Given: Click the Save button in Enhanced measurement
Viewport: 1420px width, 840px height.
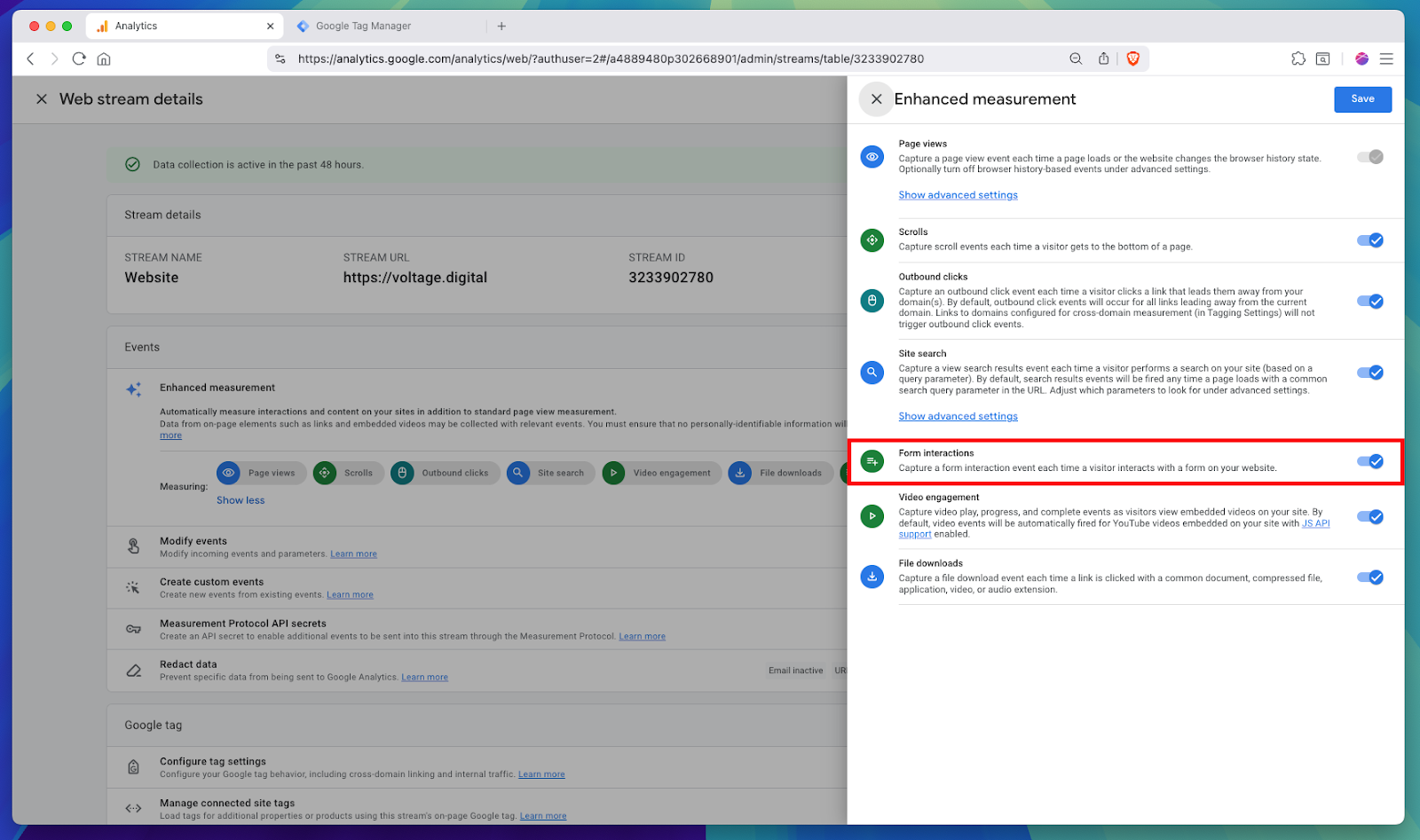Looking at the screenshot, I should coord(1362,99).
